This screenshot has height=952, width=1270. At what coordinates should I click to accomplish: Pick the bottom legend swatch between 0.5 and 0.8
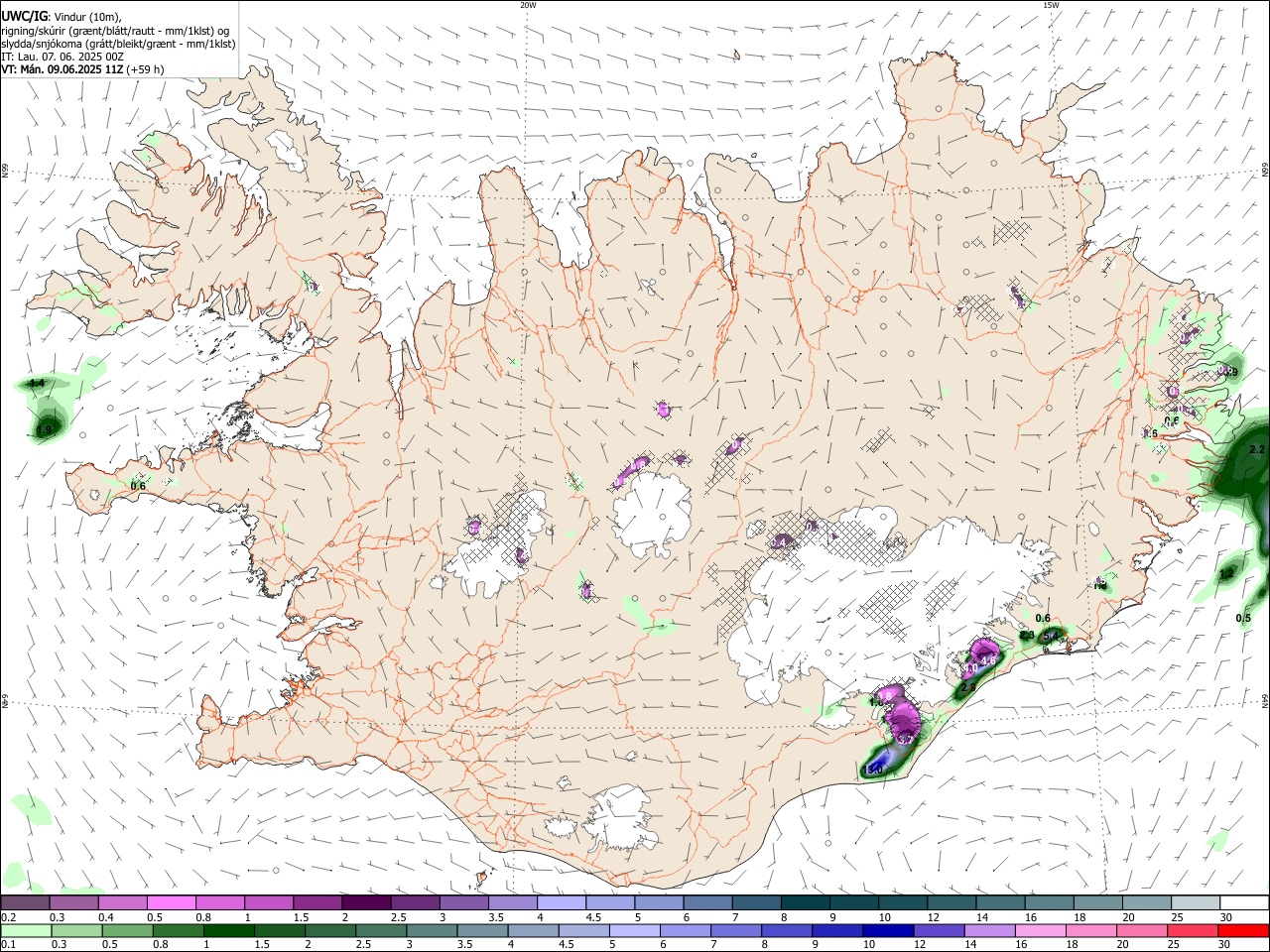tap(128, 930)
